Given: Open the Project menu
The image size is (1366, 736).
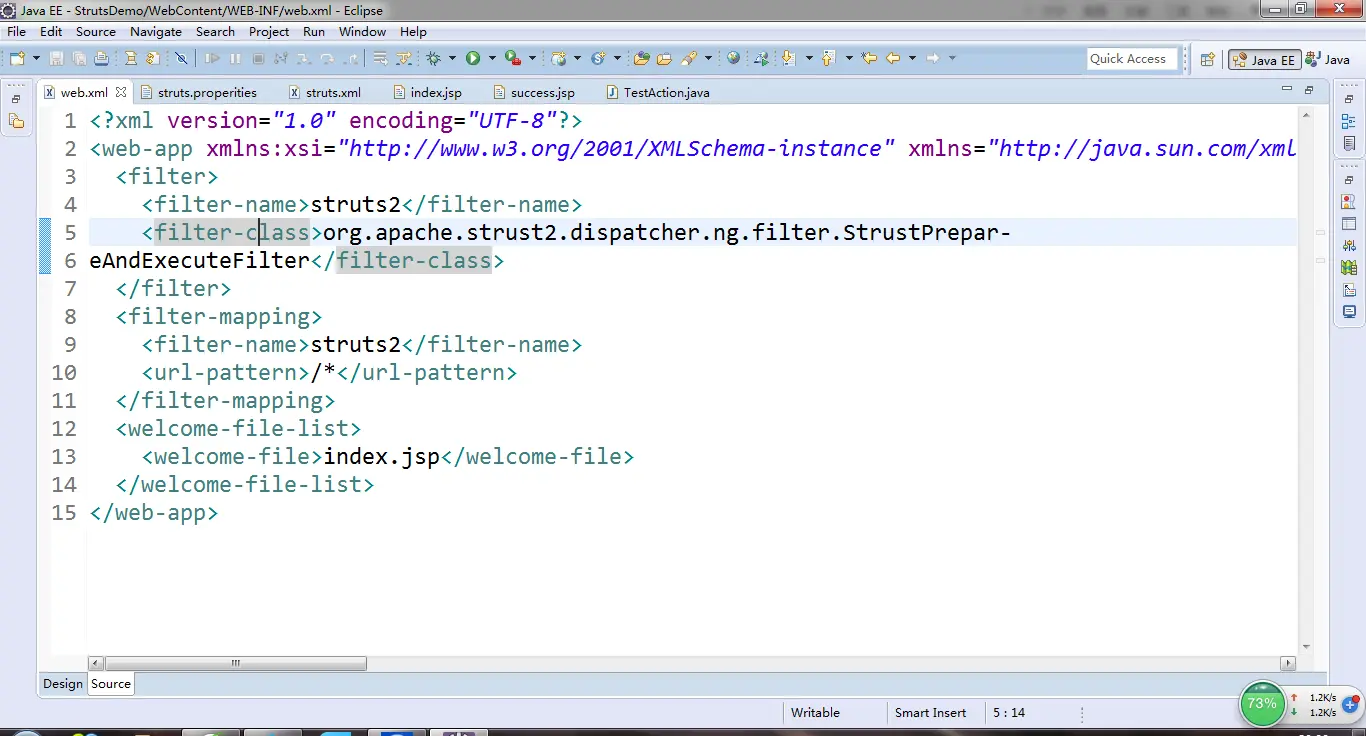Looking at the screenshot, I should [269, 32].
